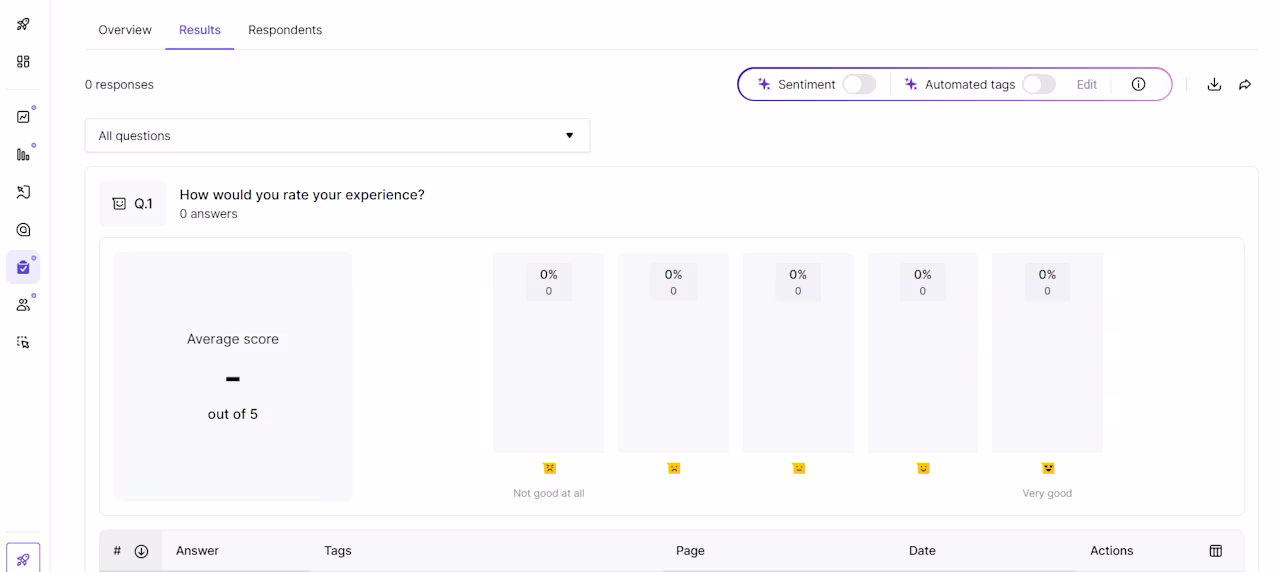Switch to the Respondents tab
This screenshot has width=1280, height=572.
click(x=285, y=30)
